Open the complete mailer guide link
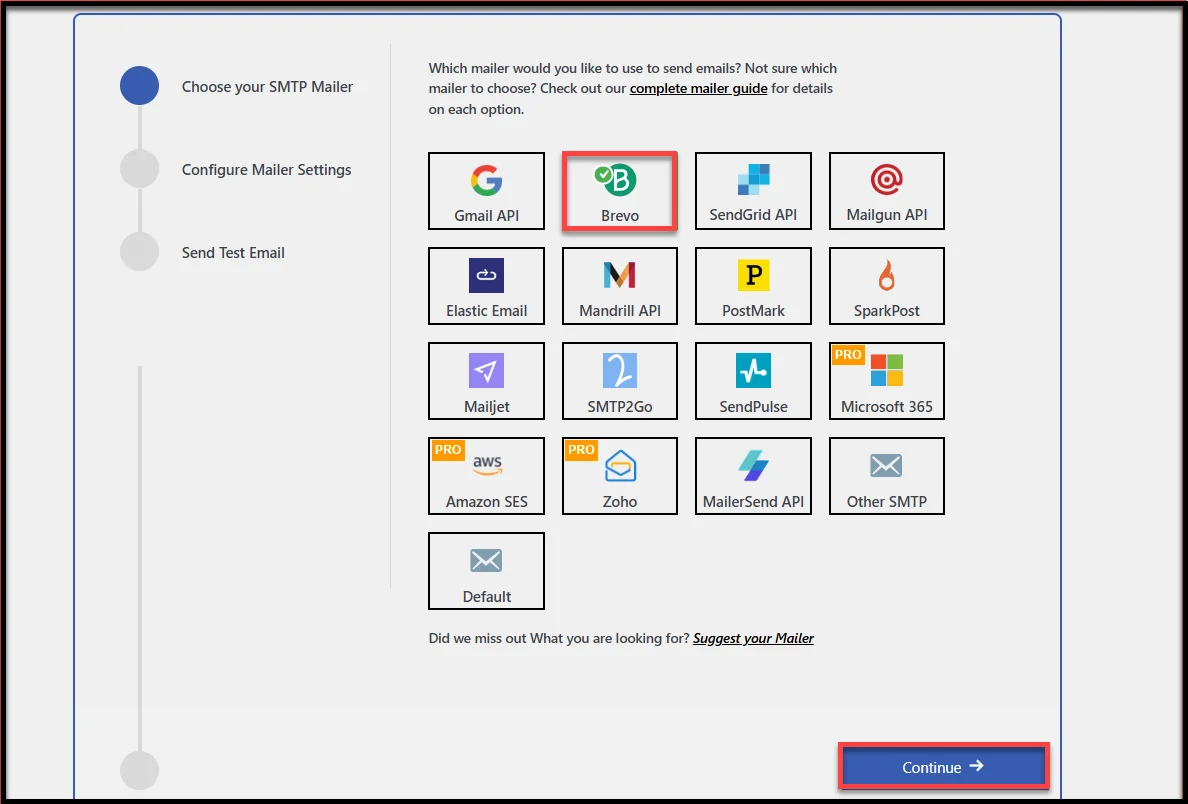The image size is (1188, 804). (x=698, y=89)
